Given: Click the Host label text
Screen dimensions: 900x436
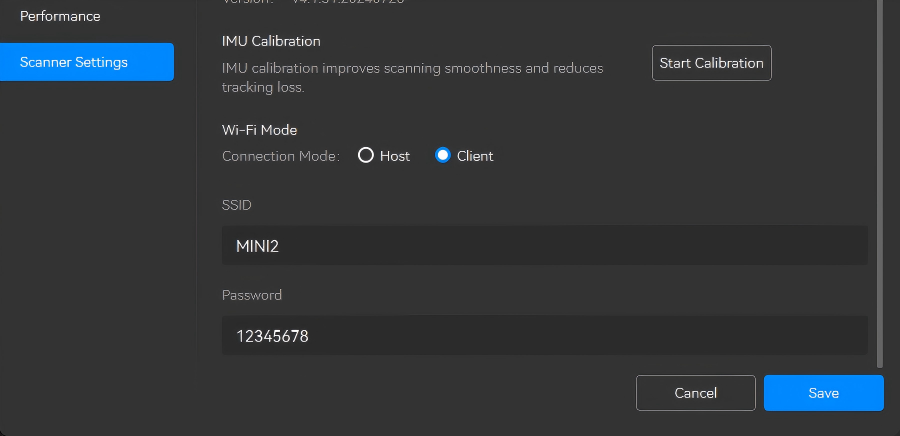Looking at the screenshot, I should click(x=395, y=156).
